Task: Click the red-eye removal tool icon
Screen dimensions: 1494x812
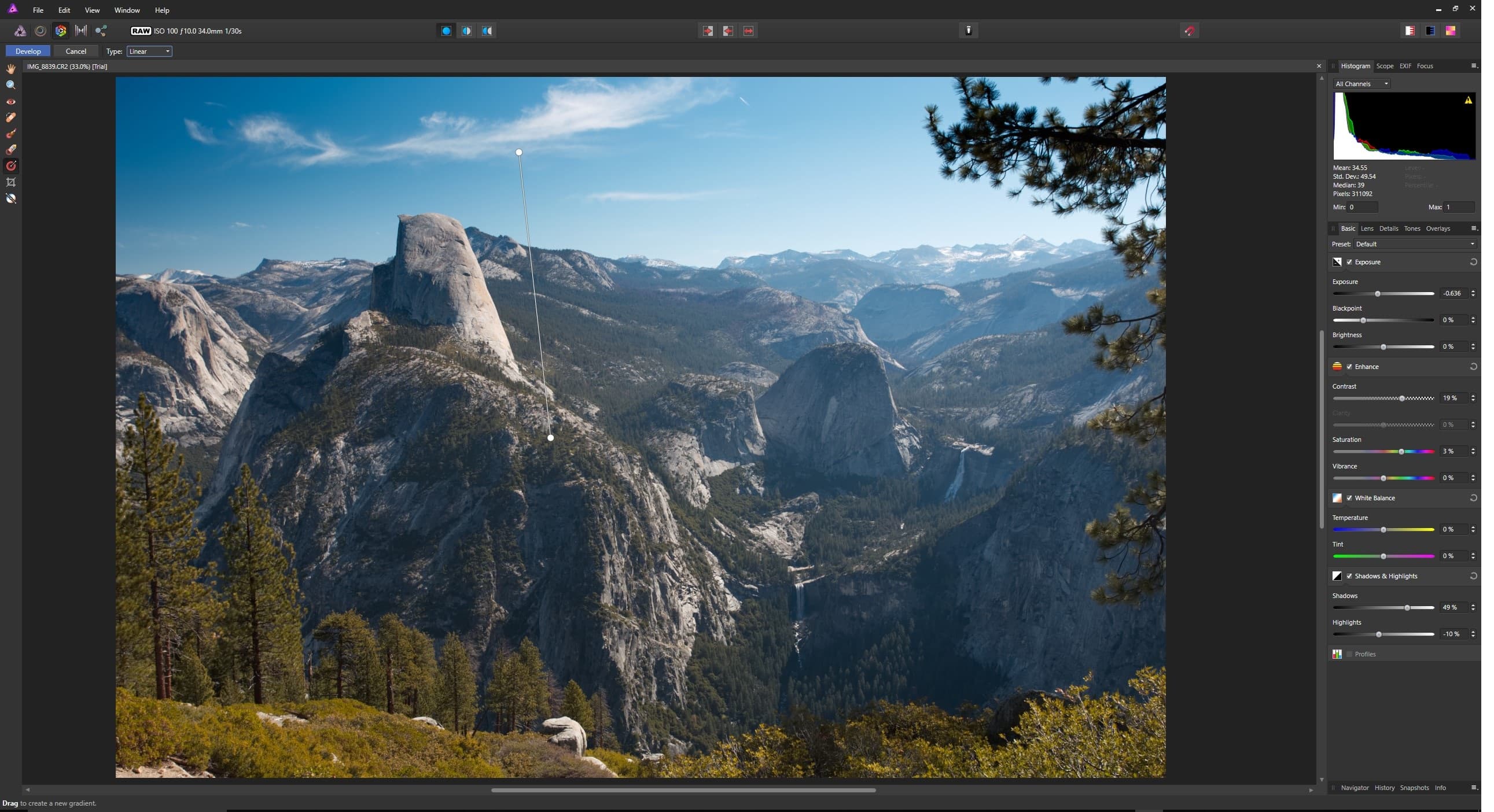Action: point(11,100)
